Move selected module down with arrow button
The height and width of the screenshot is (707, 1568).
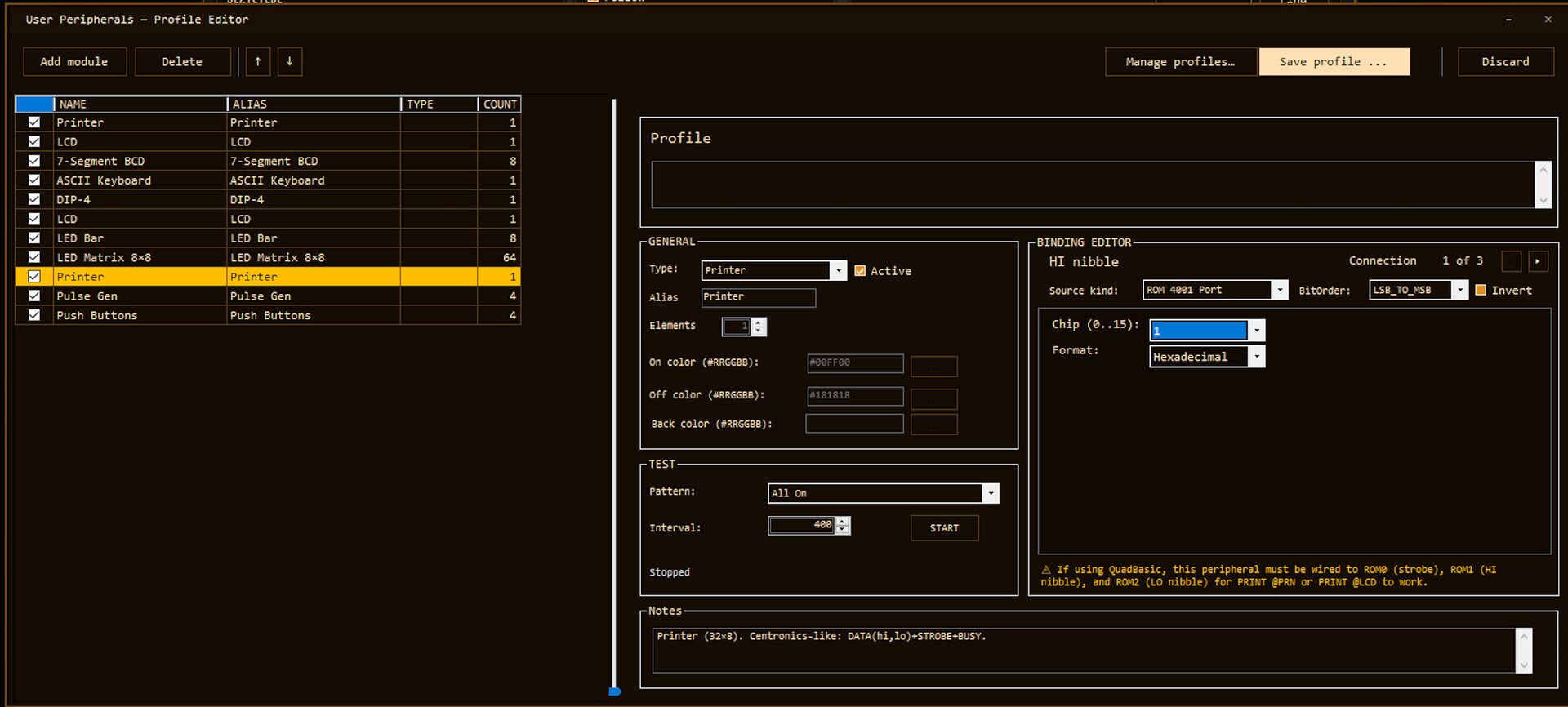tap(289, 61)
